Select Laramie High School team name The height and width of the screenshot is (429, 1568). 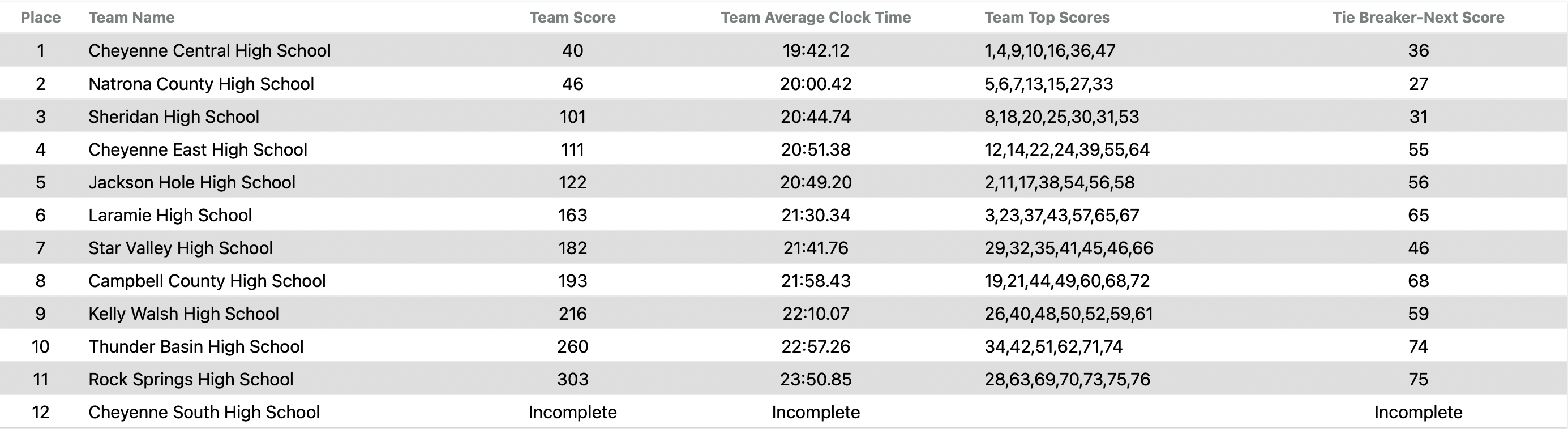click(x=170, y=216)
